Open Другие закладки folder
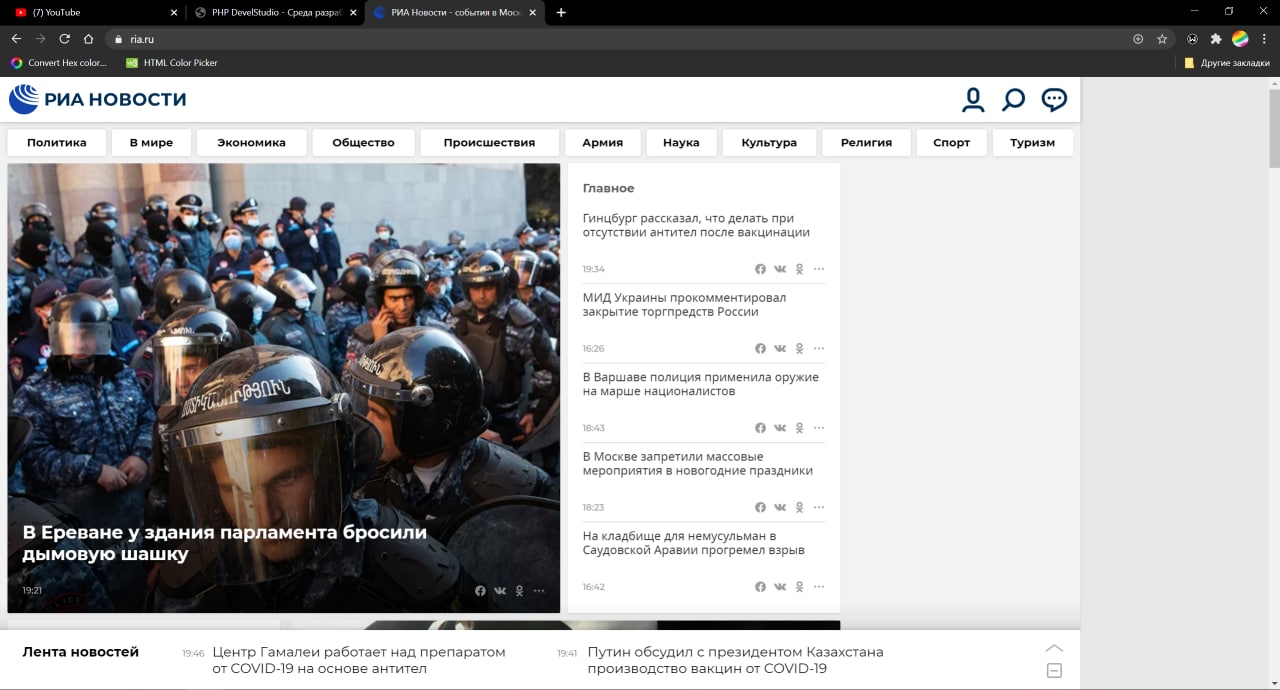Image resolution: width=1280 pixels, height=690 pixels. (x=1226, y=62)
